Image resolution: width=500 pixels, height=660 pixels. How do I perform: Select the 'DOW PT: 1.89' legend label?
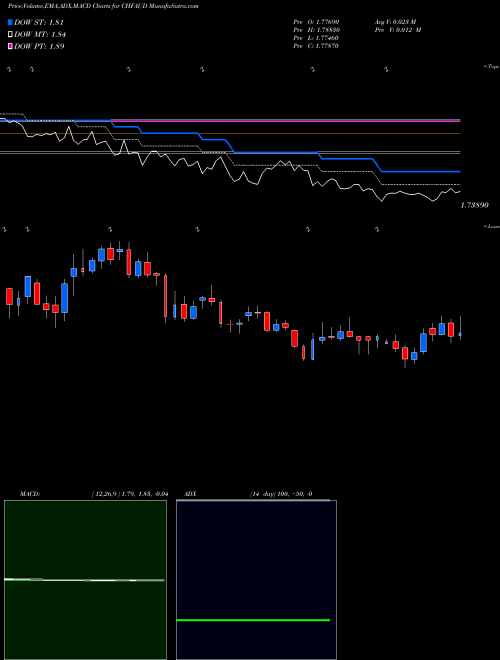[39, 46]
